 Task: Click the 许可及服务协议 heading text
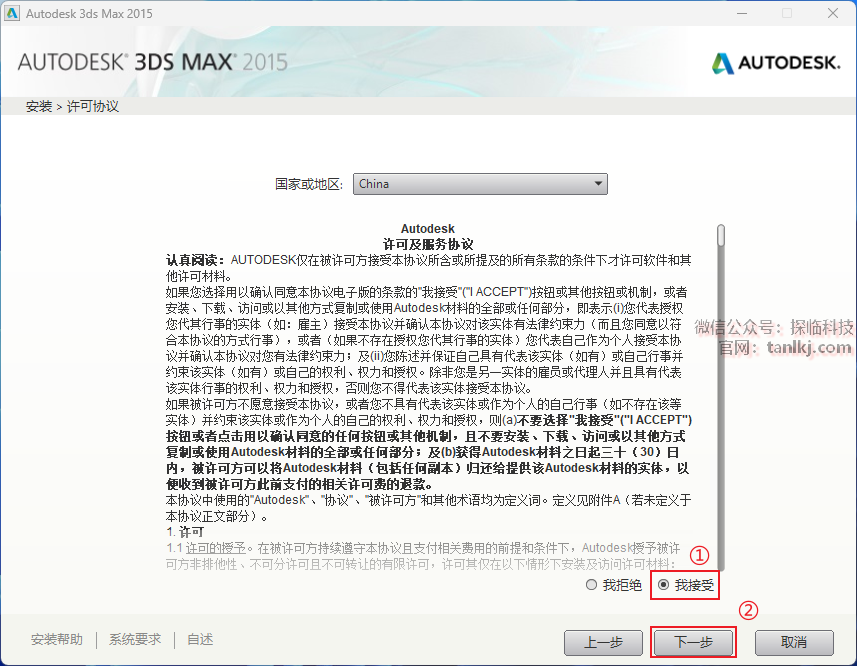[x=427, y=244]
